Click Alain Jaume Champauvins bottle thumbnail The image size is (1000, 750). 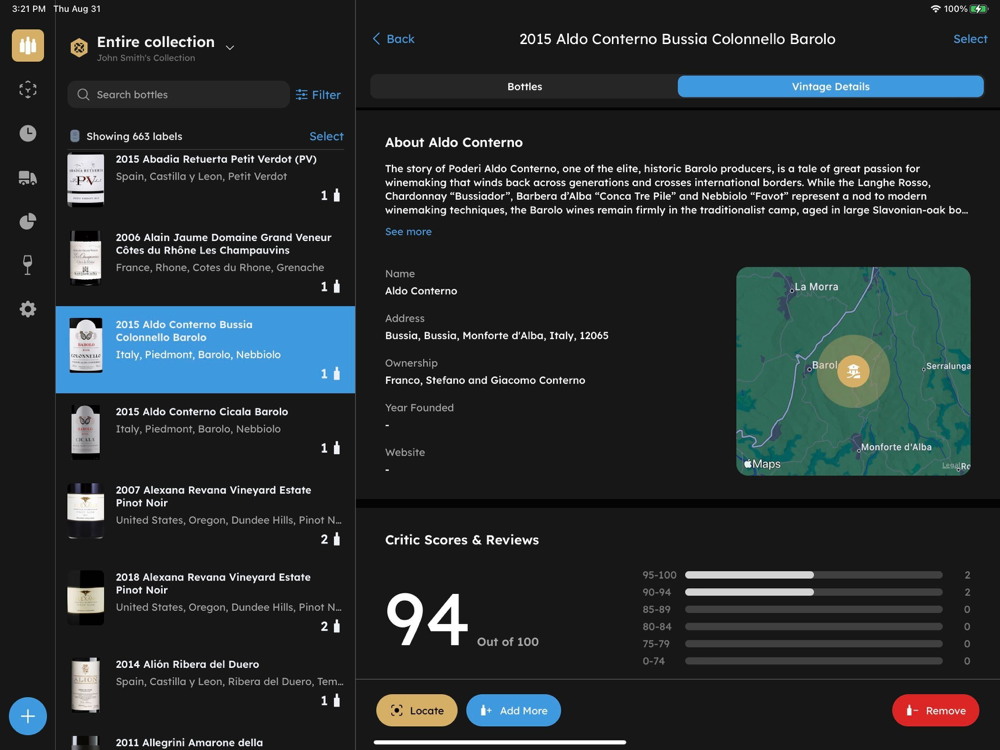[85, 258]
